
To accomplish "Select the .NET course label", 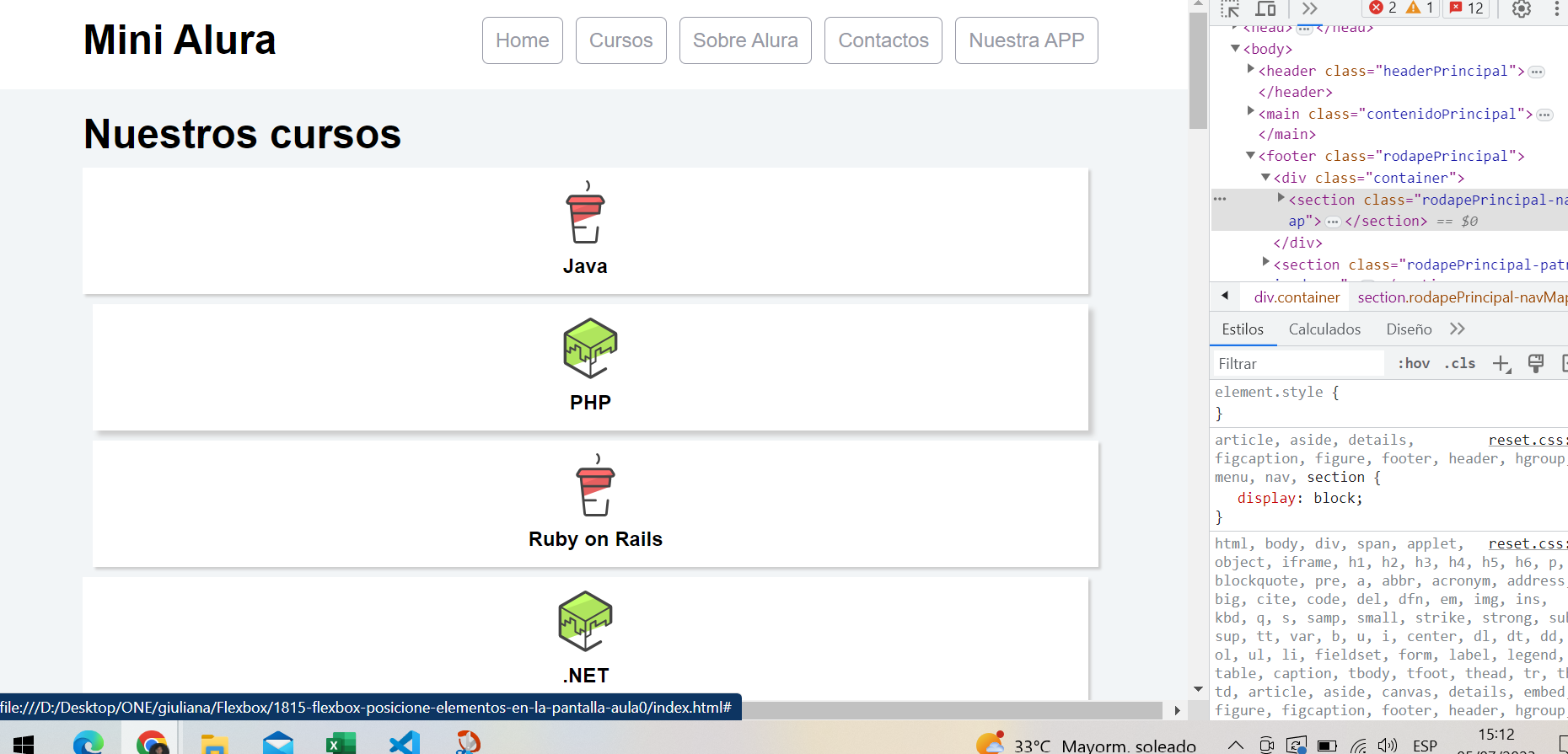I will click(x=585, y=676).
